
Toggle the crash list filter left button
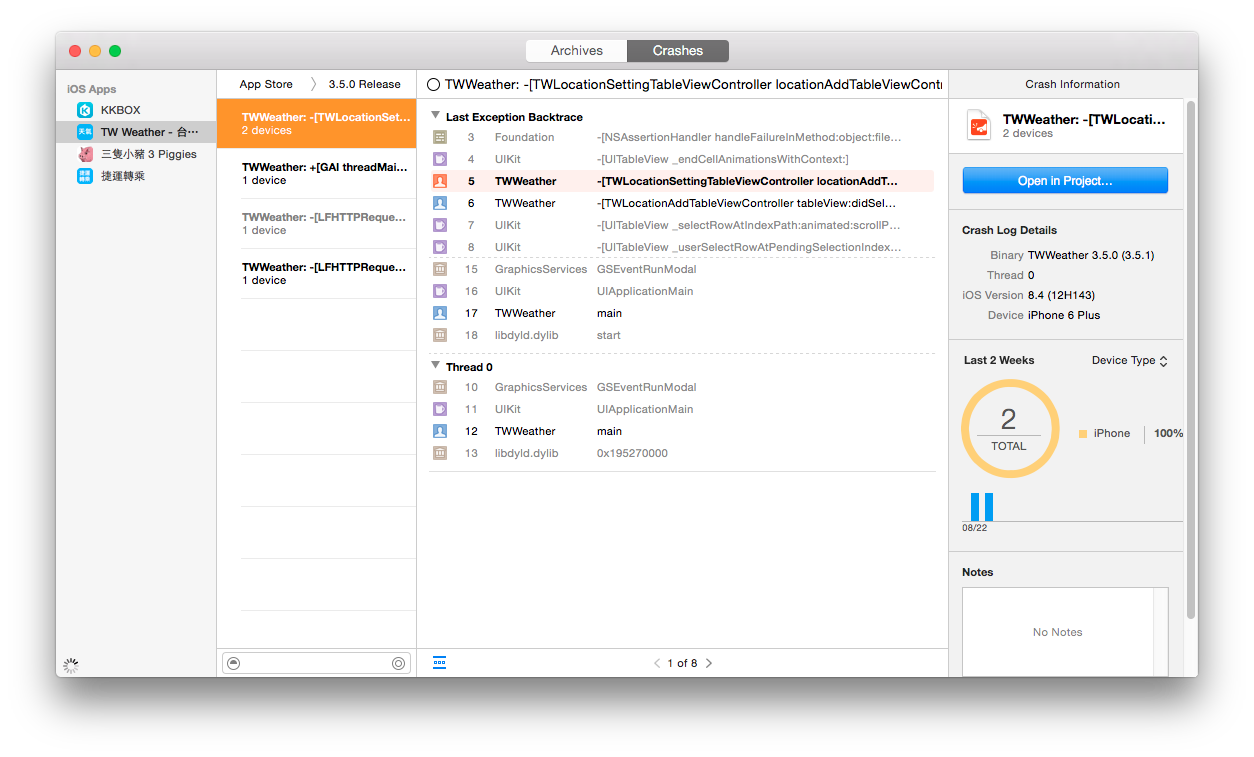[x=234, y=663]
